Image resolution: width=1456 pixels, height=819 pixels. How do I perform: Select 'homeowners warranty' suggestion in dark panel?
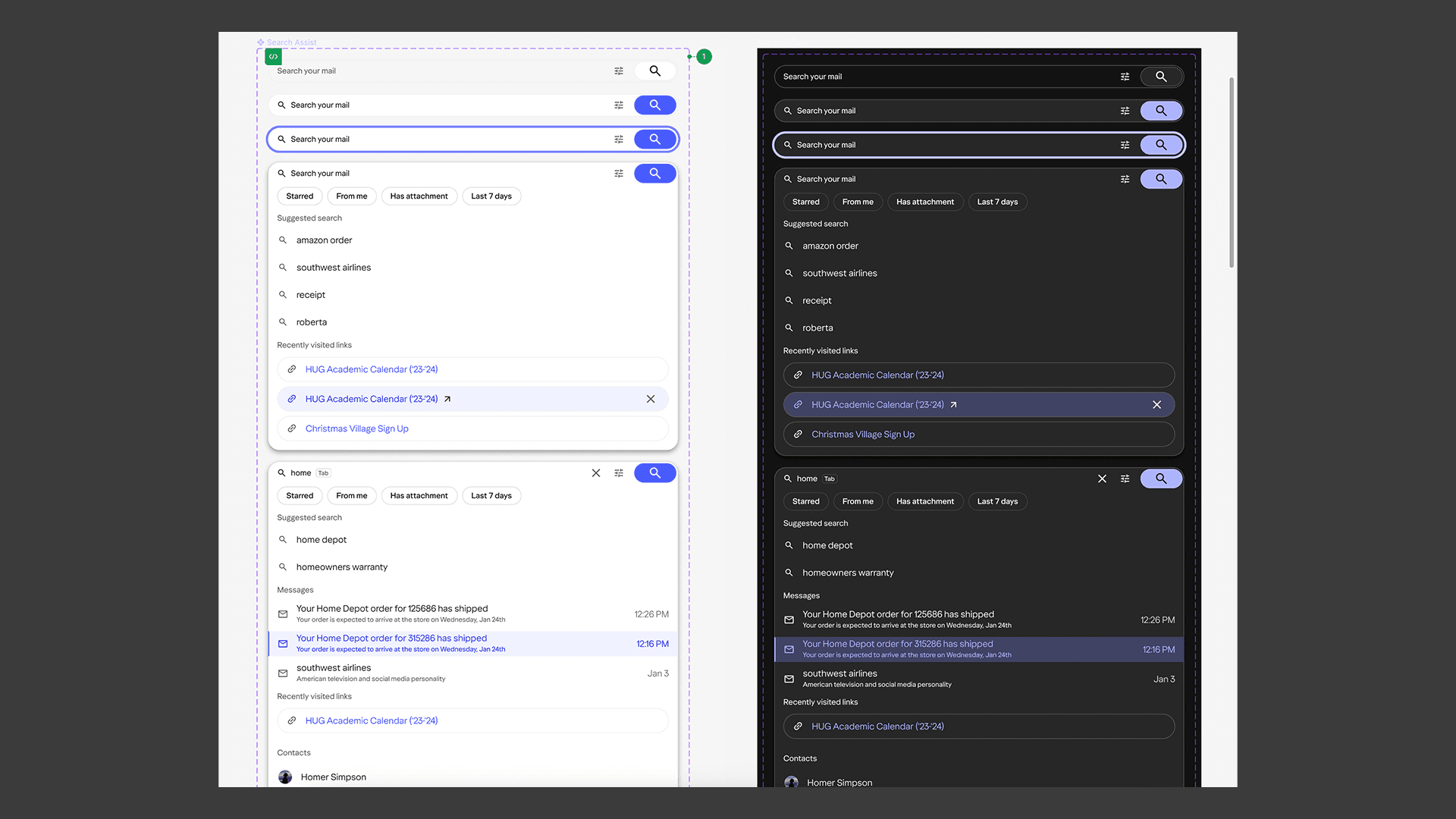847,573
